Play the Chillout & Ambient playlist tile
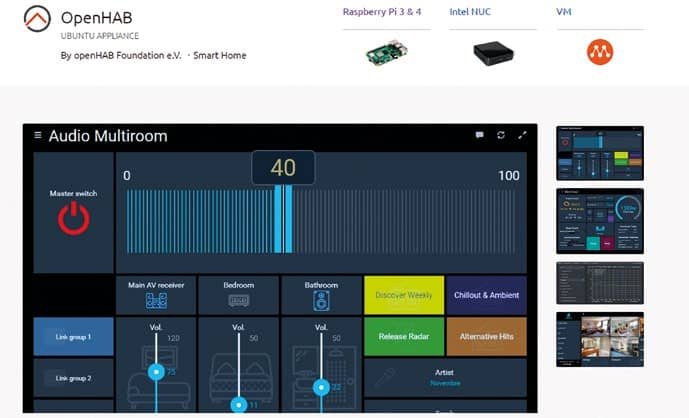The width and height of the screenshot is (689, 418). pos(486,295)
